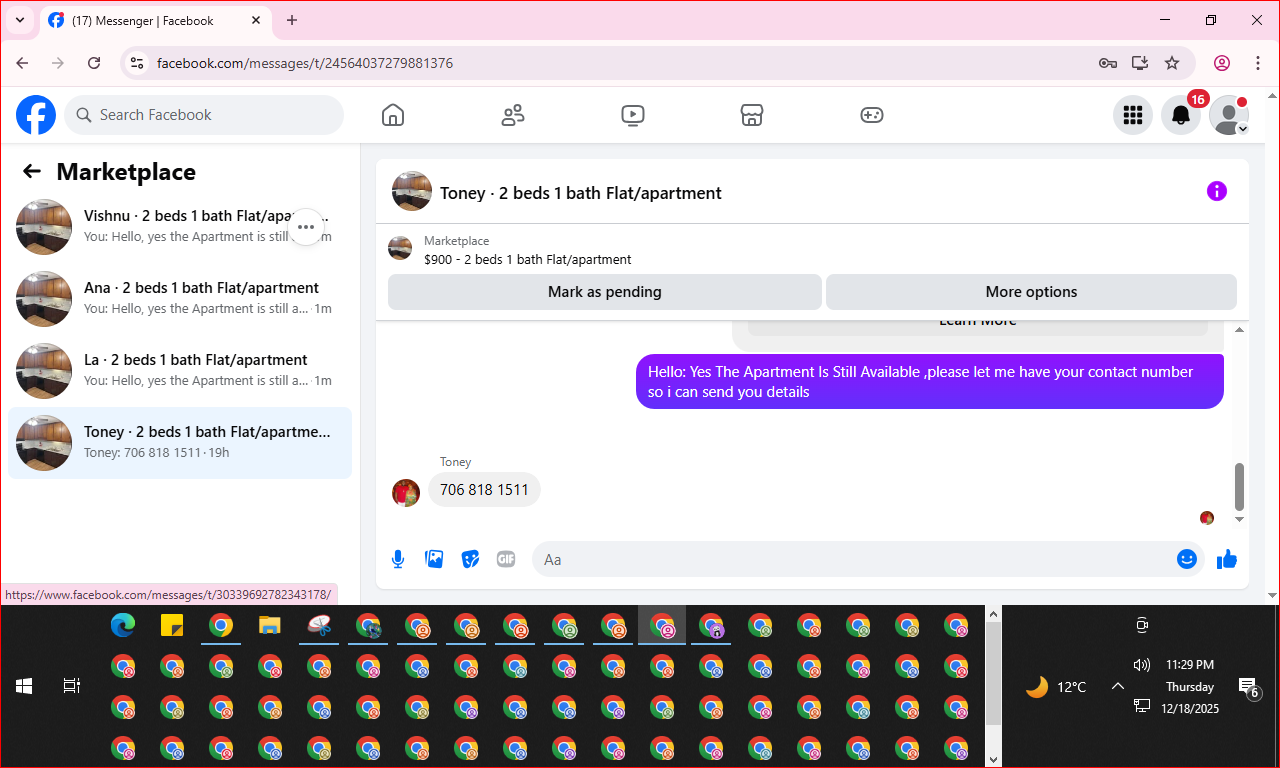Open a new browser tab
1280x768 pixels.
(292, 20)
